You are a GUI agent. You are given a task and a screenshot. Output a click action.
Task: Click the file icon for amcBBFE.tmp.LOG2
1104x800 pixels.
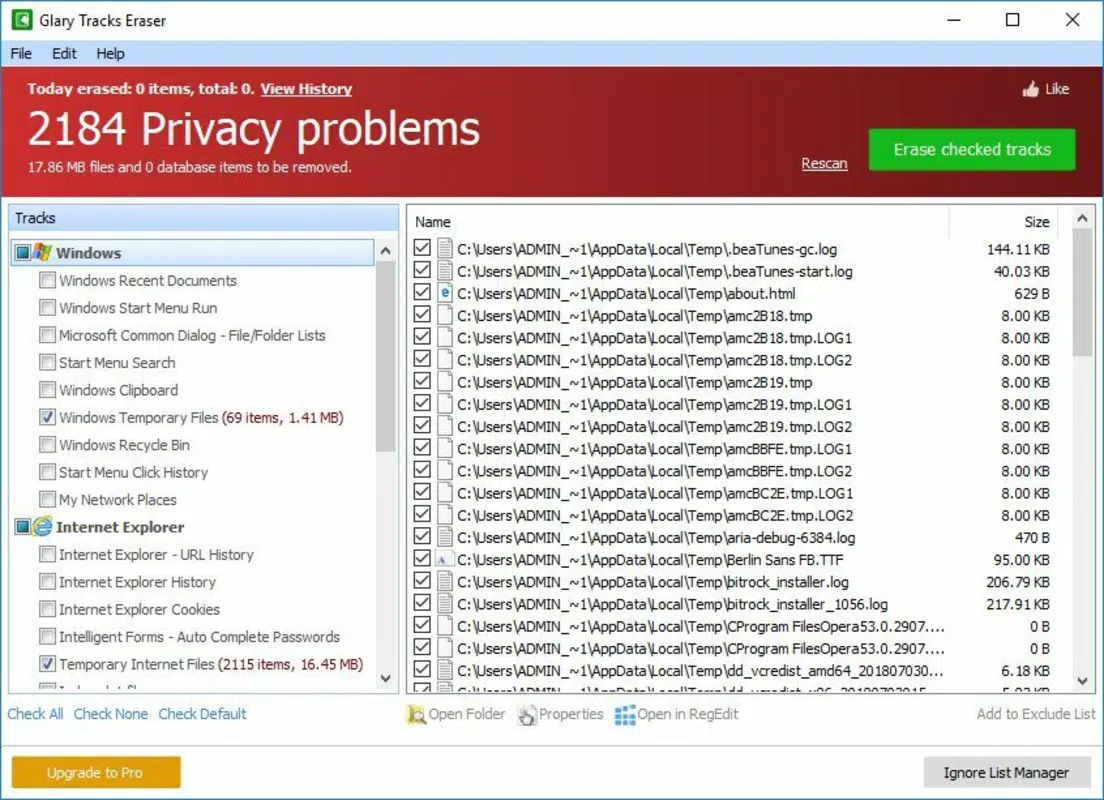point(444,470)
